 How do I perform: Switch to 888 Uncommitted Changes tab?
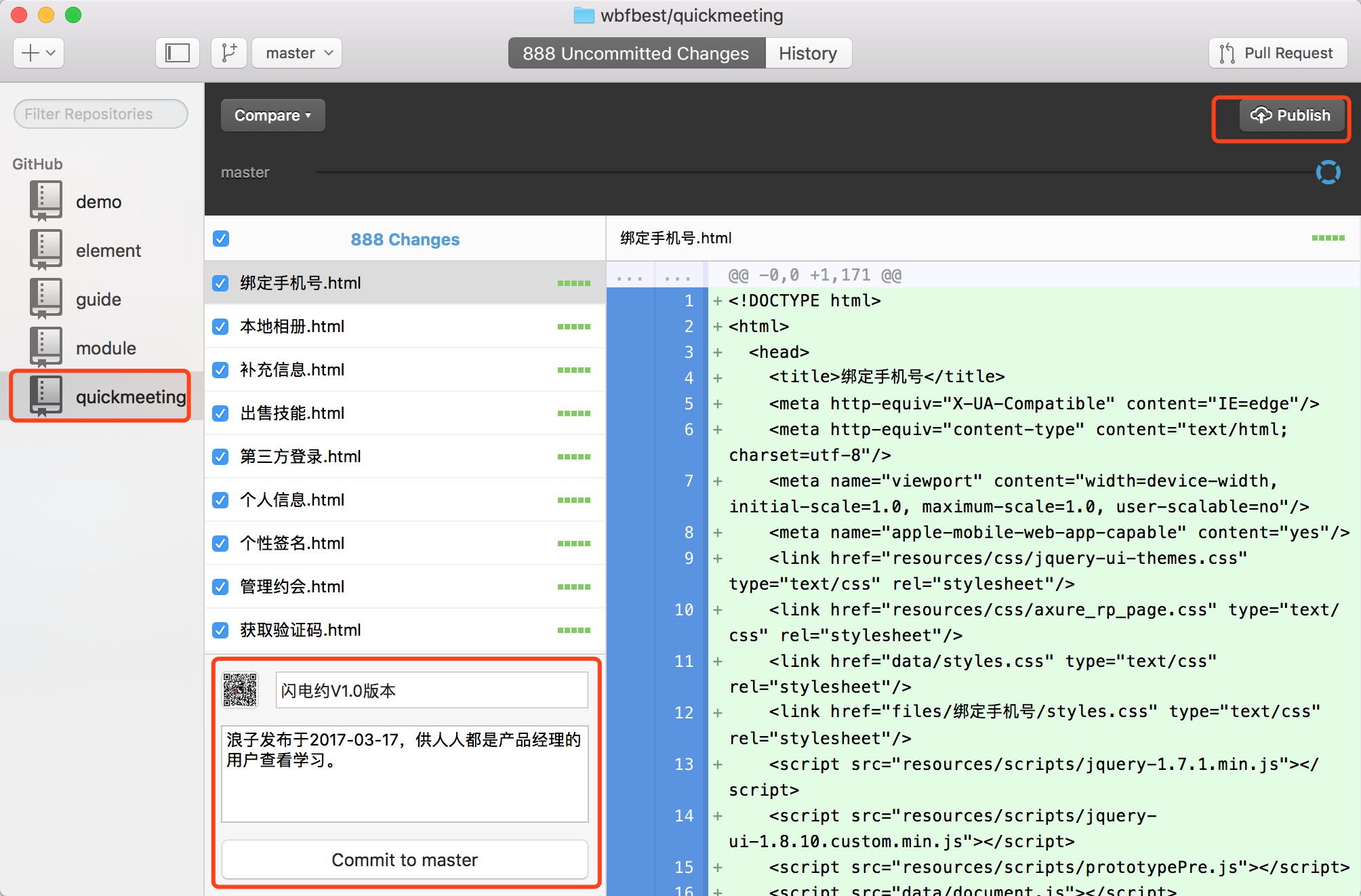[x=636, y=53]
